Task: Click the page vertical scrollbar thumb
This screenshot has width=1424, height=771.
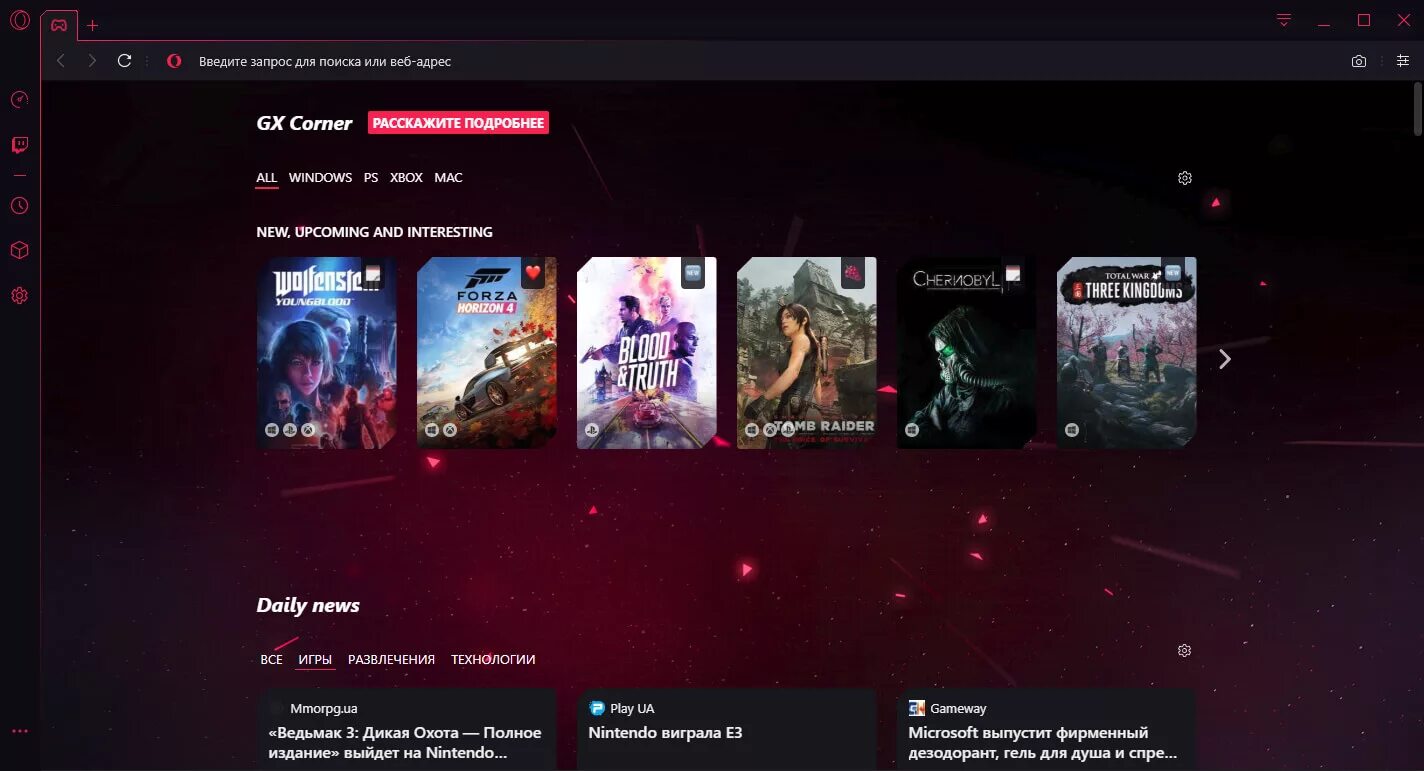Action: coord(1418,108)
